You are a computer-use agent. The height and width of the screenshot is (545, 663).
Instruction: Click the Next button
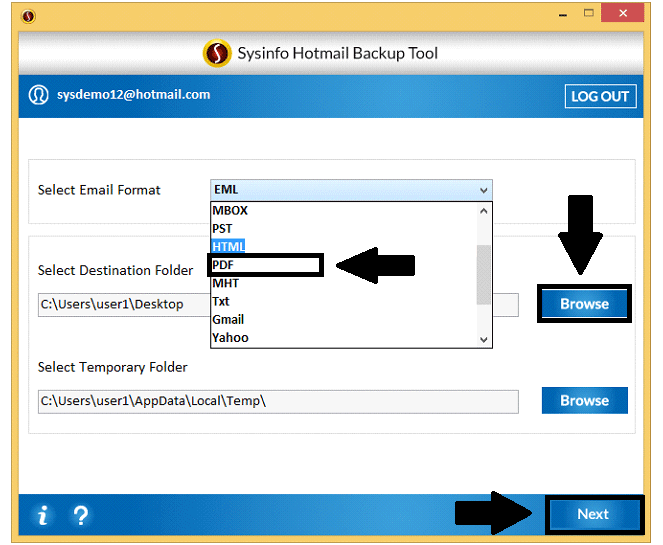point(594,515)
